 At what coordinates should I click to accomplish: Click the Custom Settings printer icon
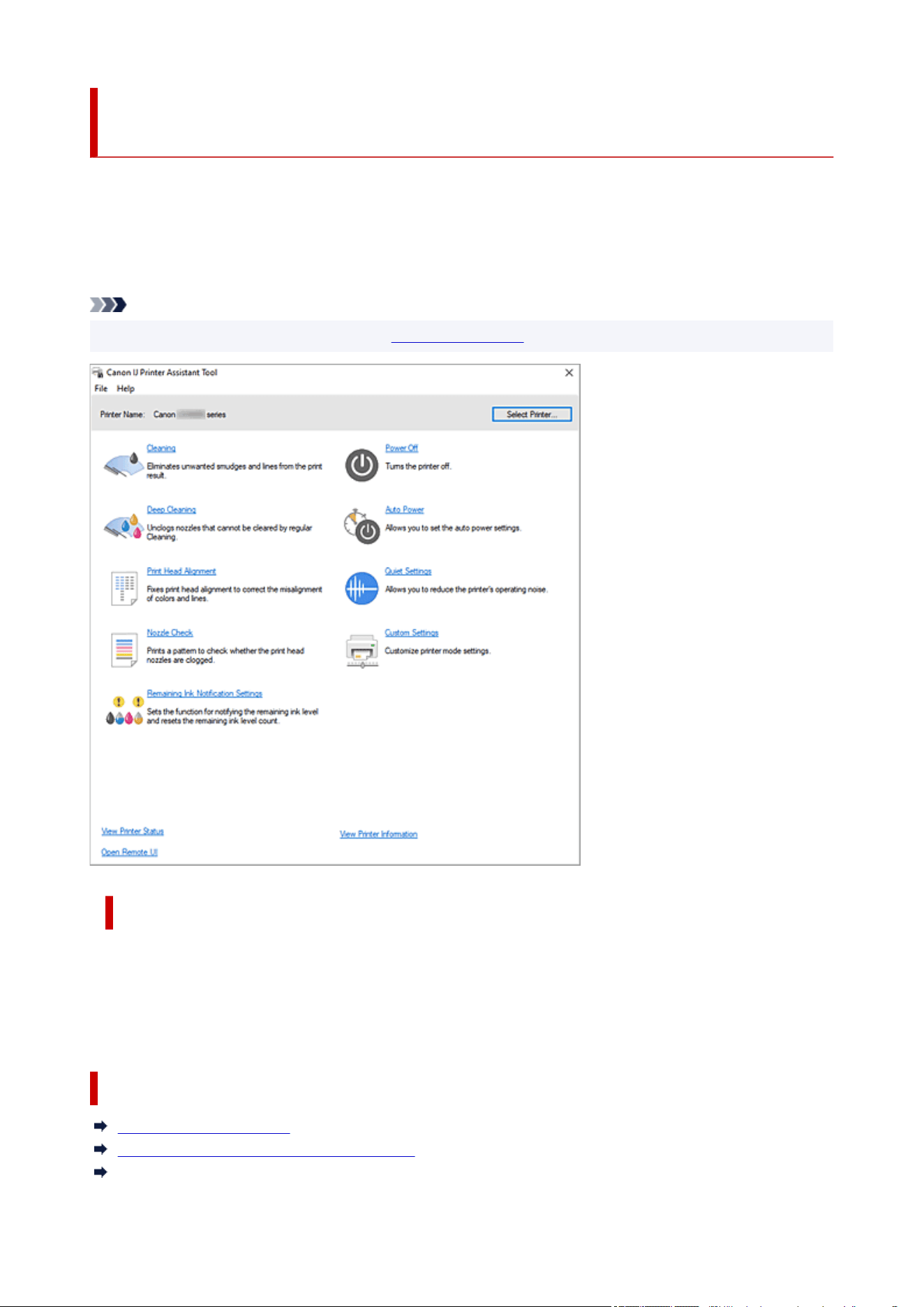tap(362, 650)
